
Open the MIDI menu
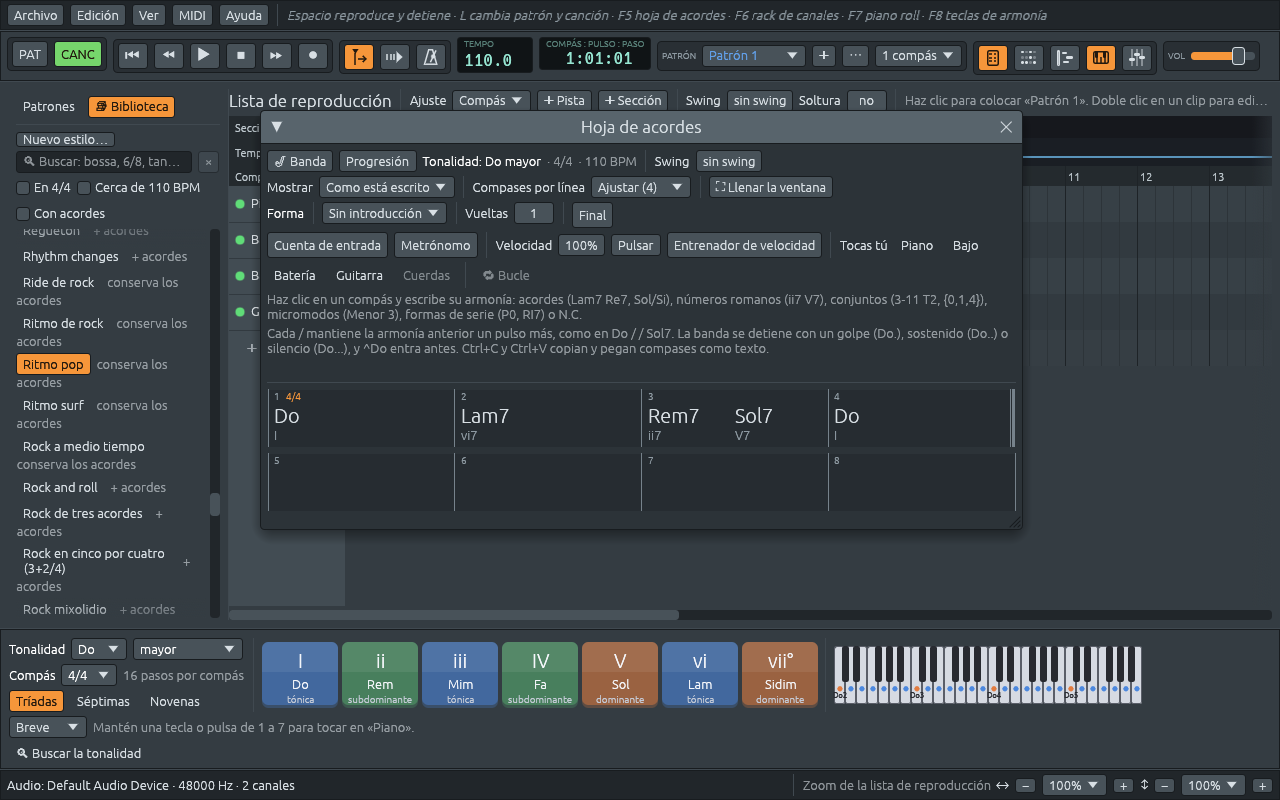coord(192,15)
